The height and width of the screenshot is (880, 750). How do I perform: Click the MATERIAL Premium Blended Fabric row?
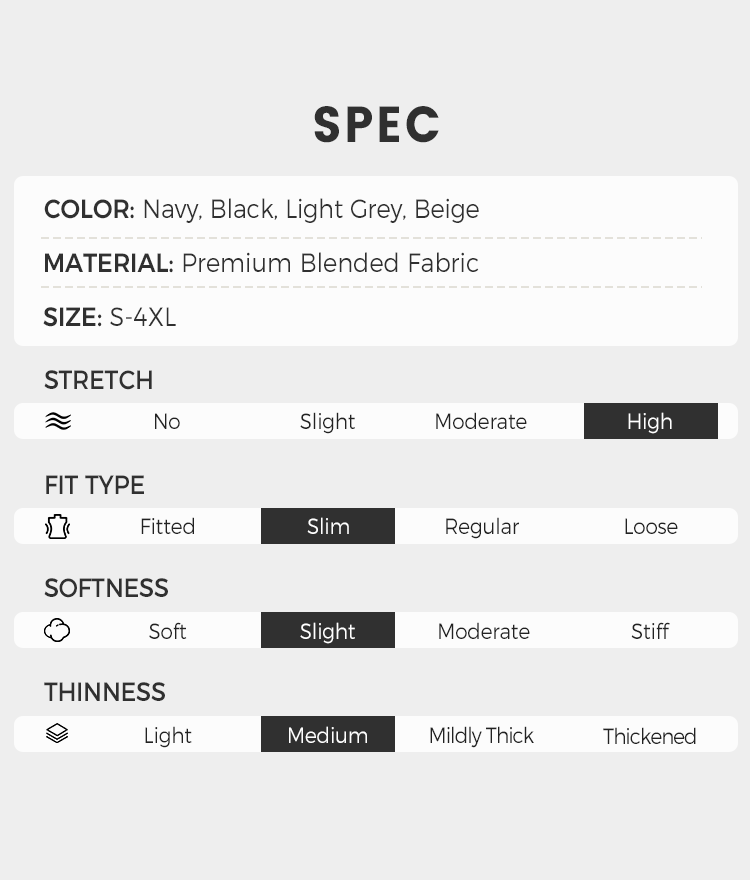tap(262, 263)
